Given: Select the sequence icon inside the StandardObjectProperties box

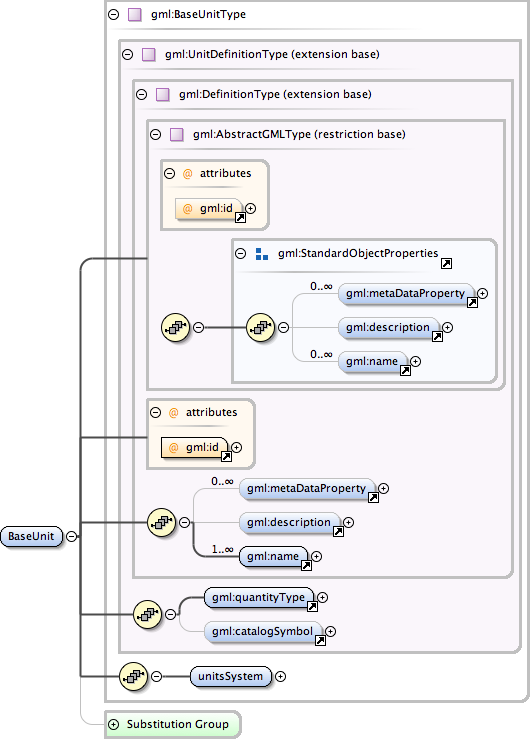Looking at the screenshot, I should 260,327.
